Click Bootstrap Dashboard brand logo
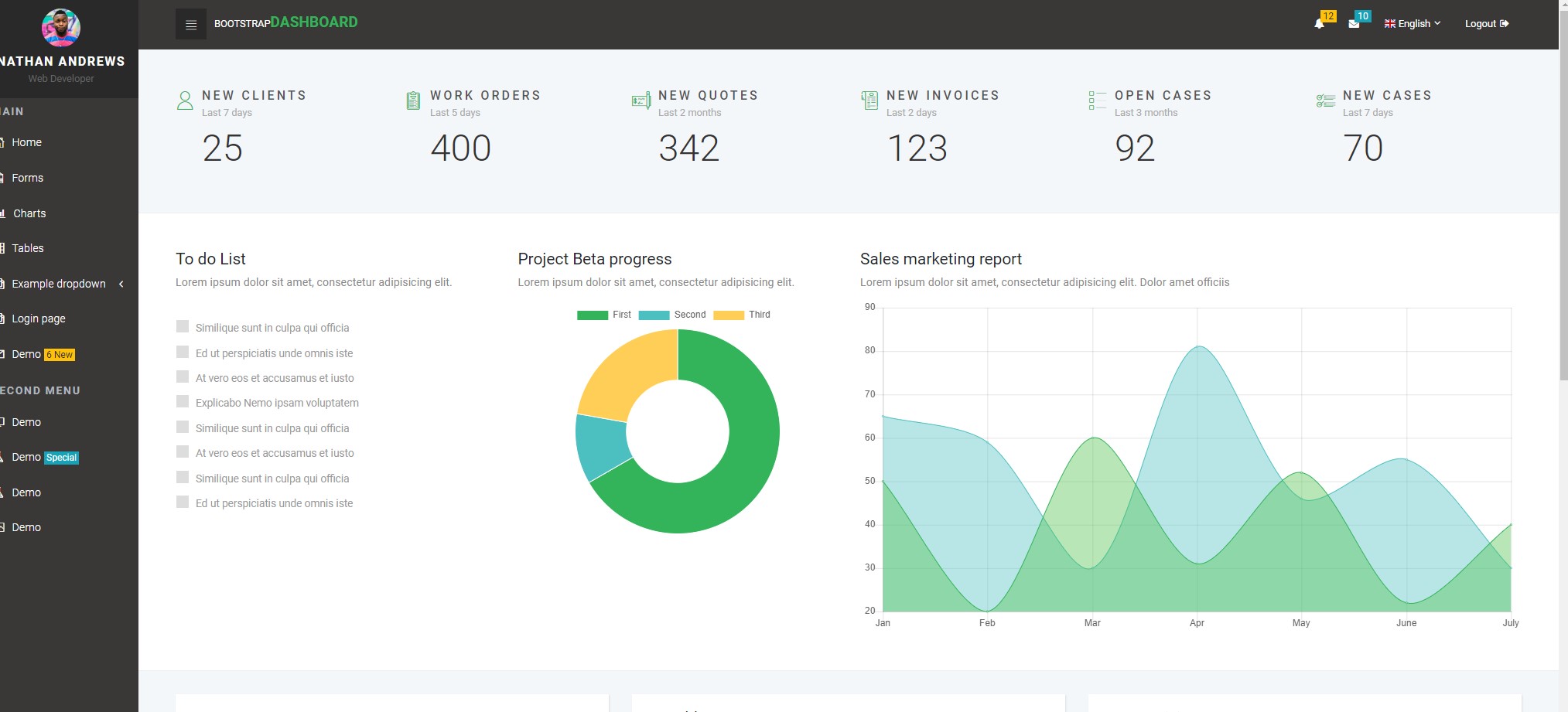Screen dimensions: 1568x712 click(x=286, y=22)
